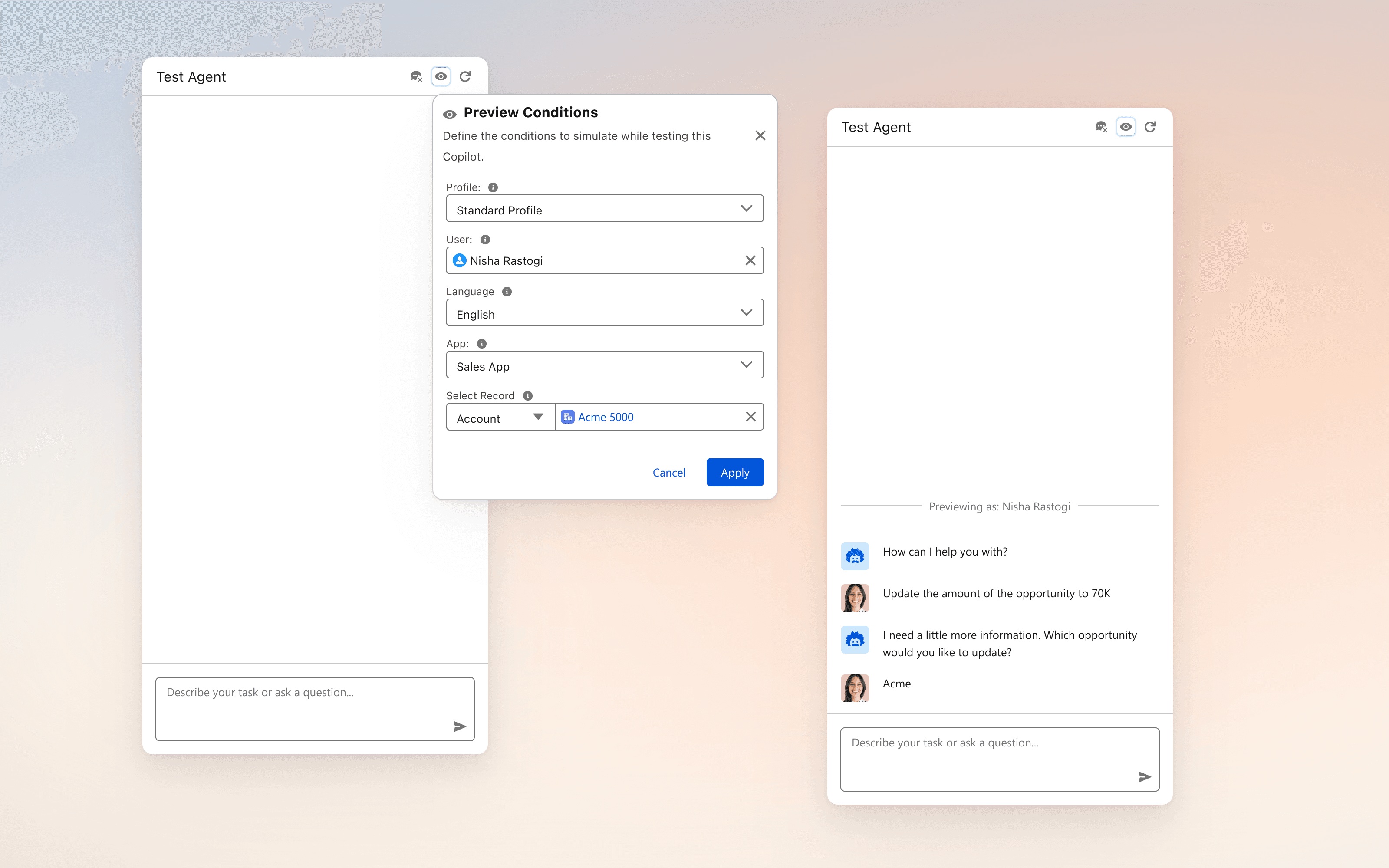Click the message input in left Test Agent
The width and height of the screenshot is (1389, 868).
tap(315, 709)
